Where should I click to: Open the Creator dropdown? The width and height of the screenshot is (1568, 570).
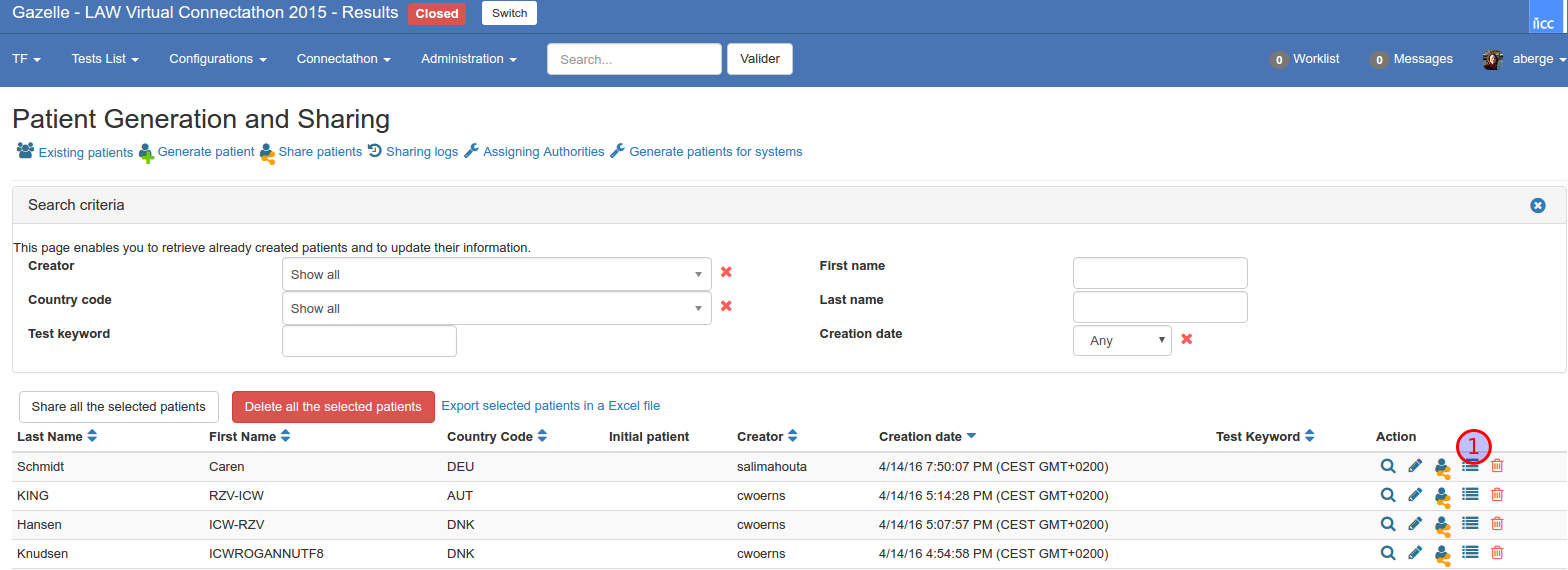496,274
